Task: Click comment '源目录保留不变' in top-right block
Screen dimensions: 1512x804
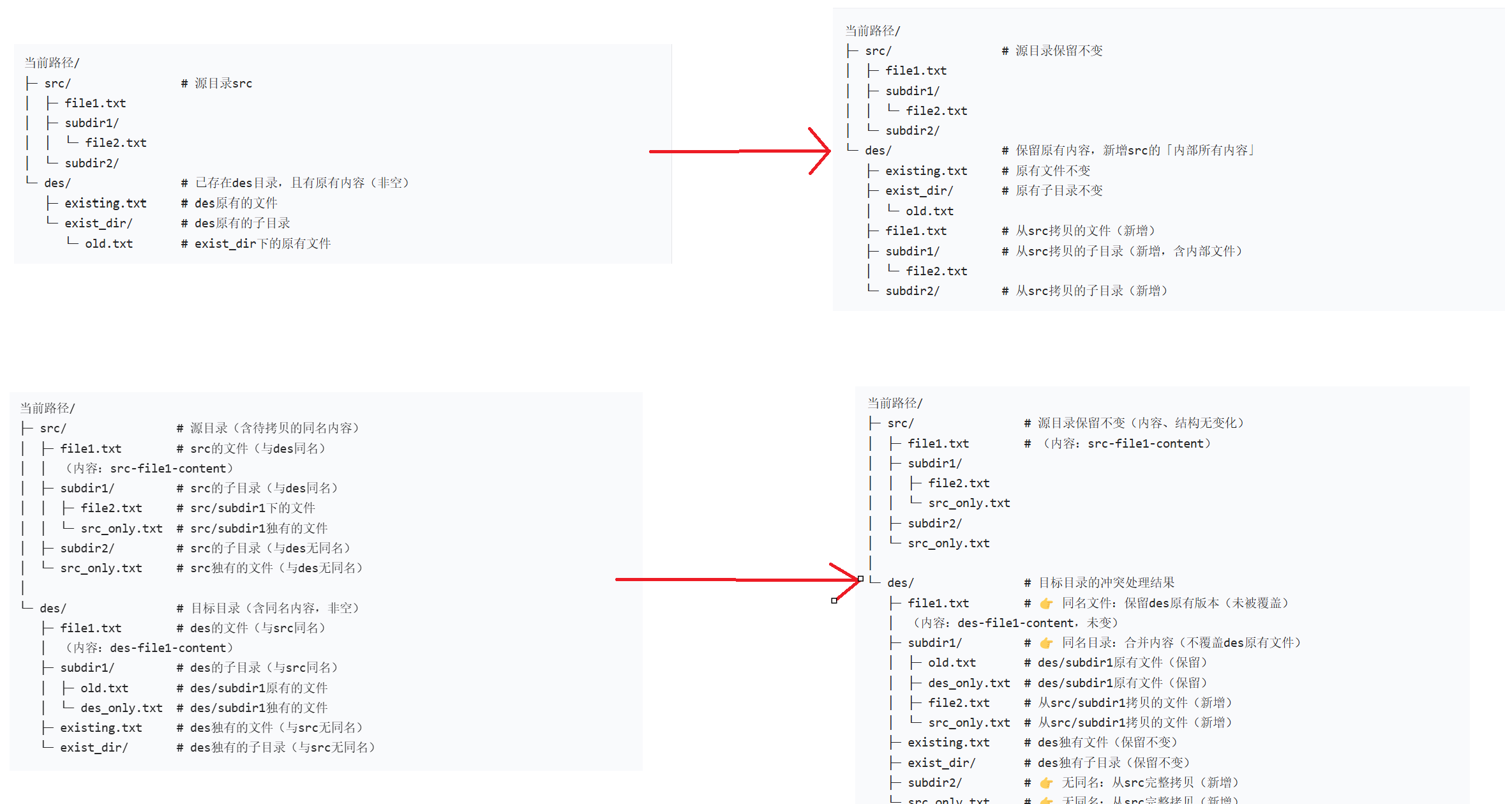Action: [1059, 50]
